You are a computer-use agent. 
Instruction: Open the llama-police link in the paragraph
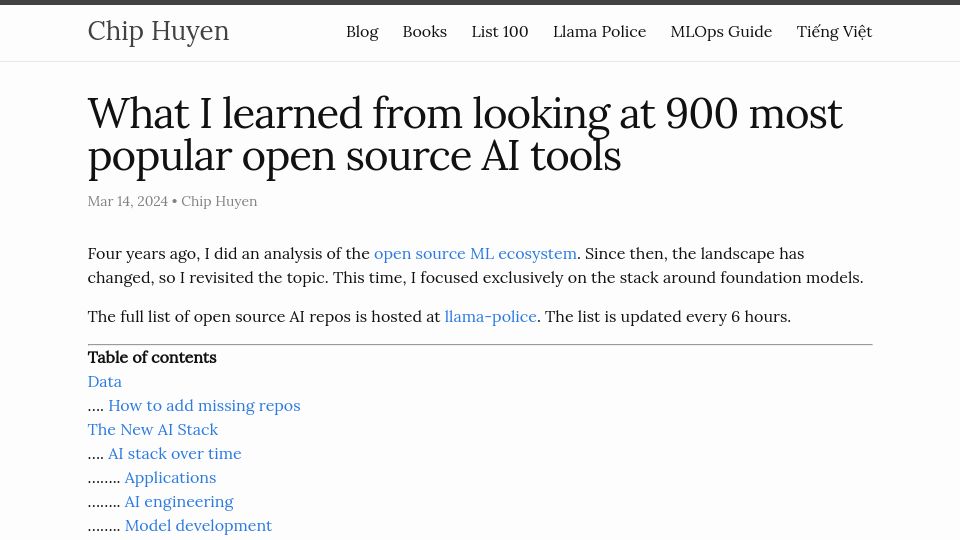pos(490,317)
